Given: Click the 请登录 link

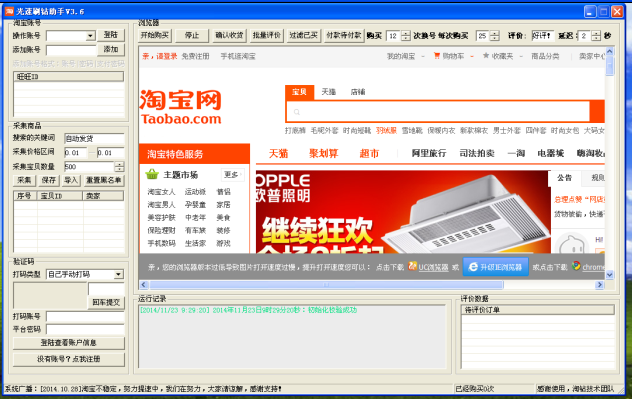Looking at the screenshot, I should click(166, 56).
